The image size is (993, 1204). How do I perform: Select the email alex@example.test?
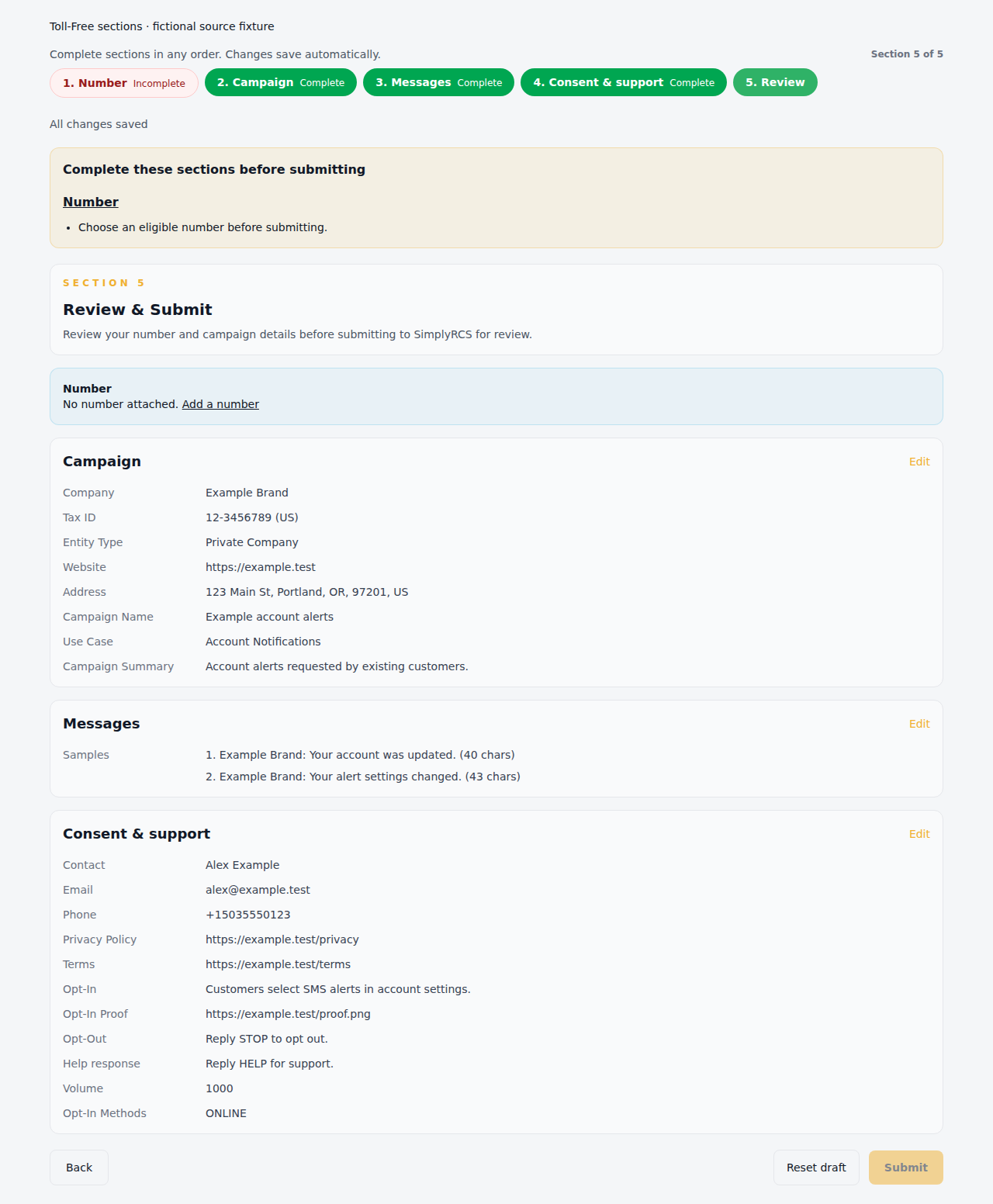point(258,890)
